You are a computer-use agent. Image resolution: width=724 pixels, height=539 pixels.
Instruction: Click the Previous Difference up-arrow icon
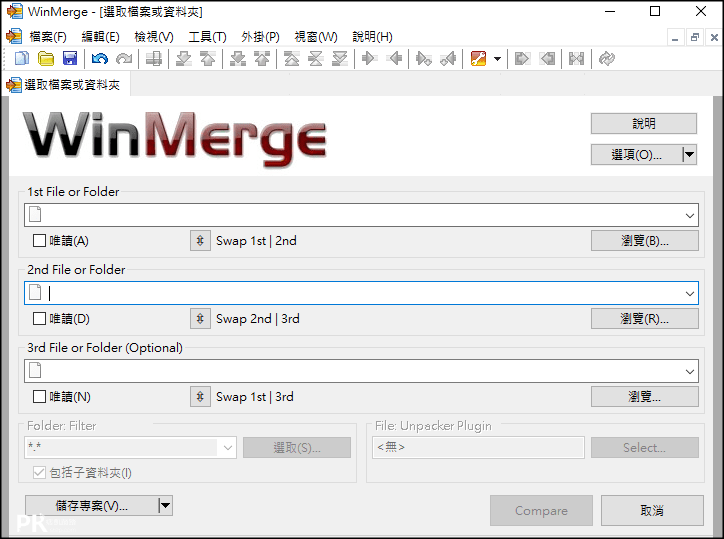coord(208,59)
